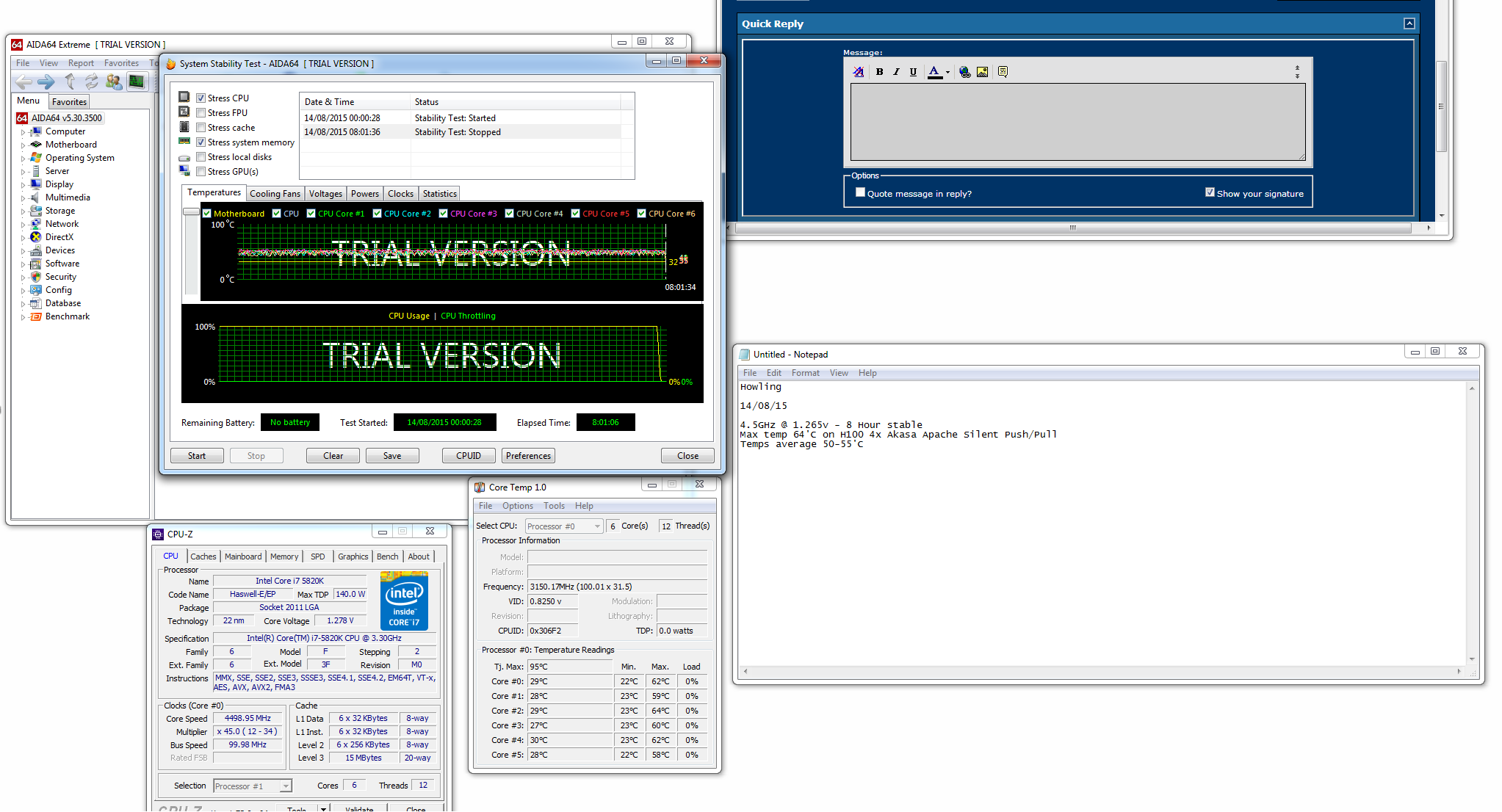
Task: Expand the Storage tree node
Action: 23,211
